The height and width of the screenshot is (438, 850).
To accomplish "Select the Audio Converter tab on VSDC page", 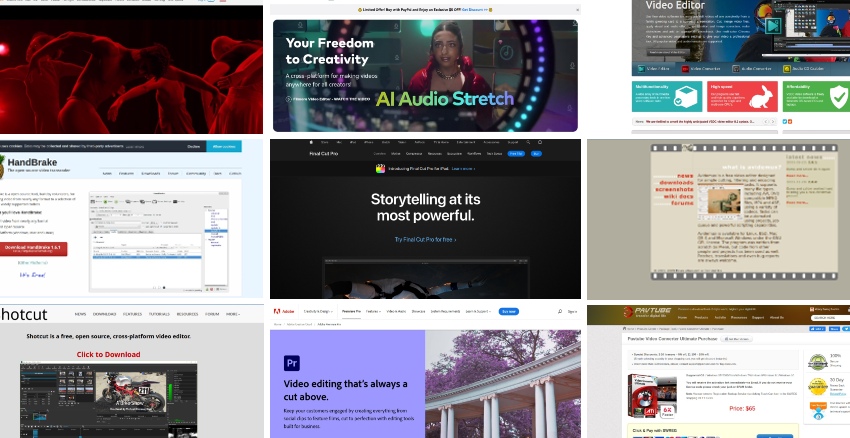I will 752,69.
